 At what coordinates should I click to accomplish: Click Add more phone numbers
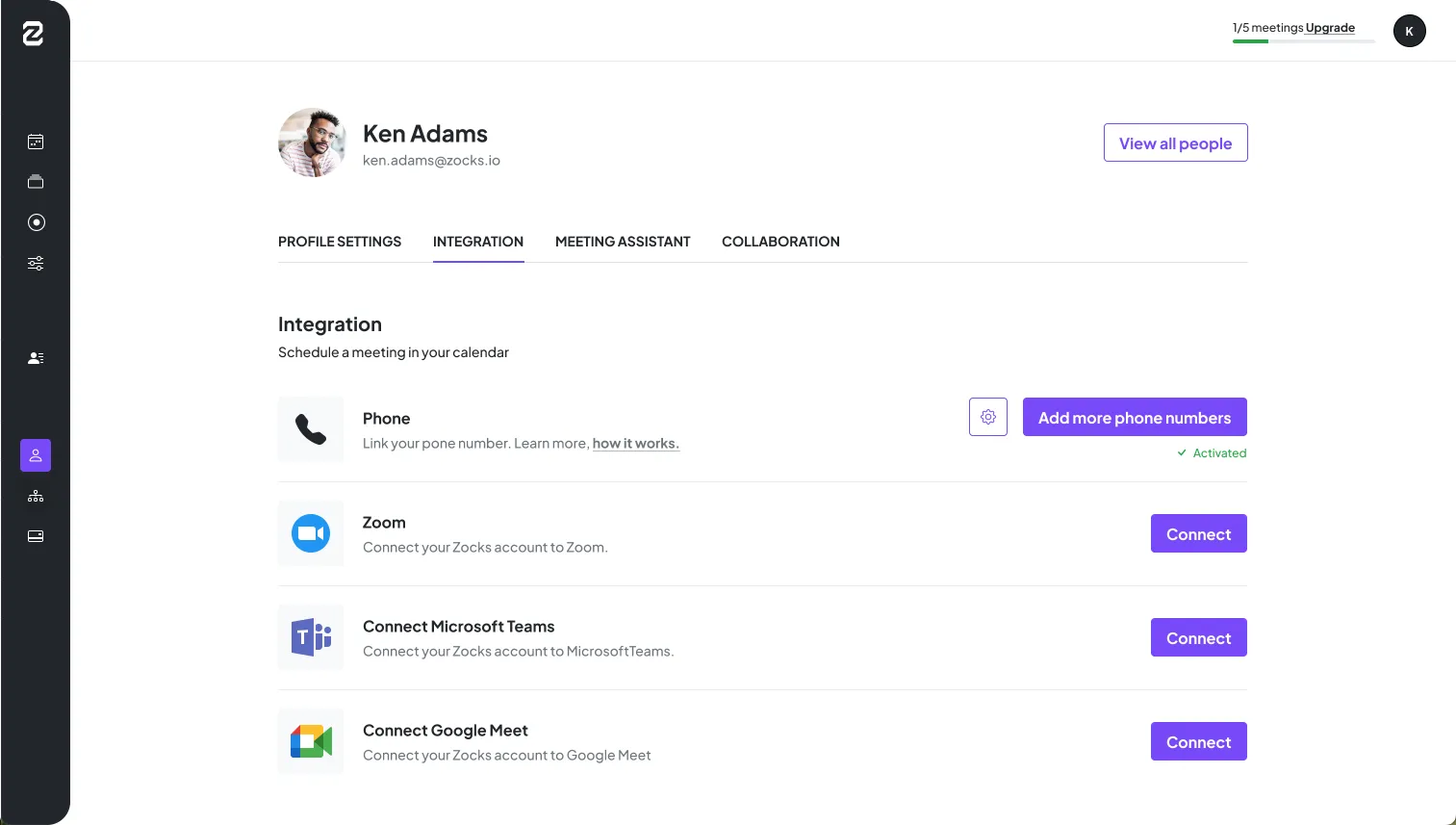click(1135, 417)
